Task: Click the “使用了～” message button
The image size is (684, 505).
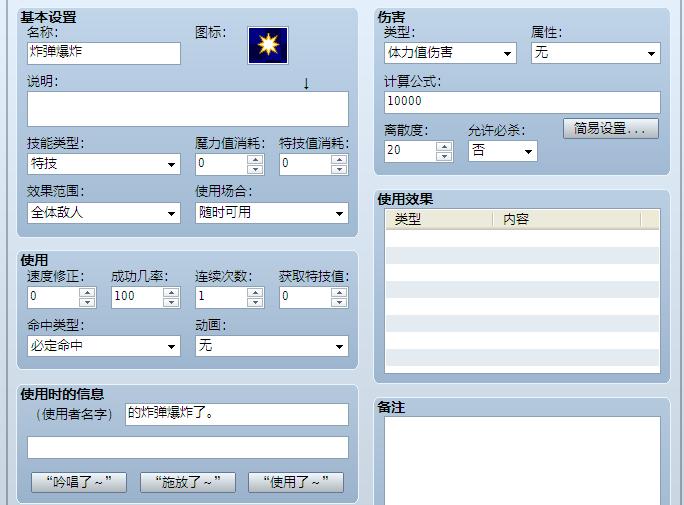Action: [x=296, y=482]
